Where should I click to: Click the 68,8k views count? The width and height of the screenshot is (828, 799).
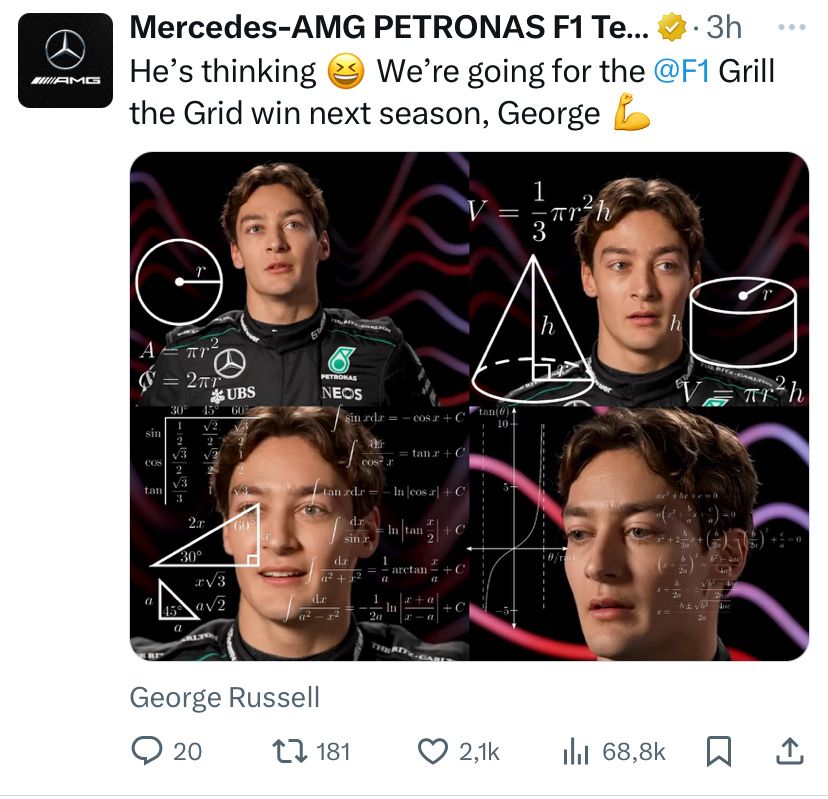click(633, 751)
